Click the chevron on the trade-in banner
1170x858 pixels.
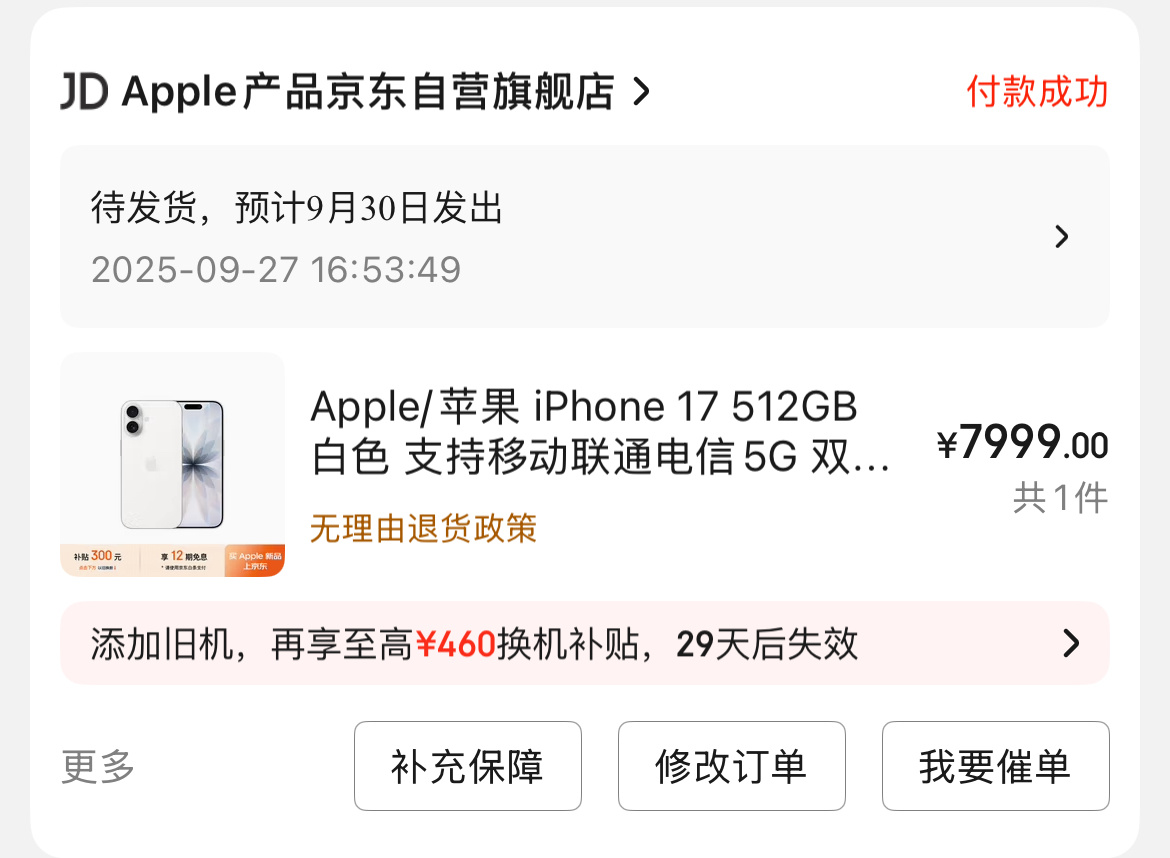coord(1072,643)
